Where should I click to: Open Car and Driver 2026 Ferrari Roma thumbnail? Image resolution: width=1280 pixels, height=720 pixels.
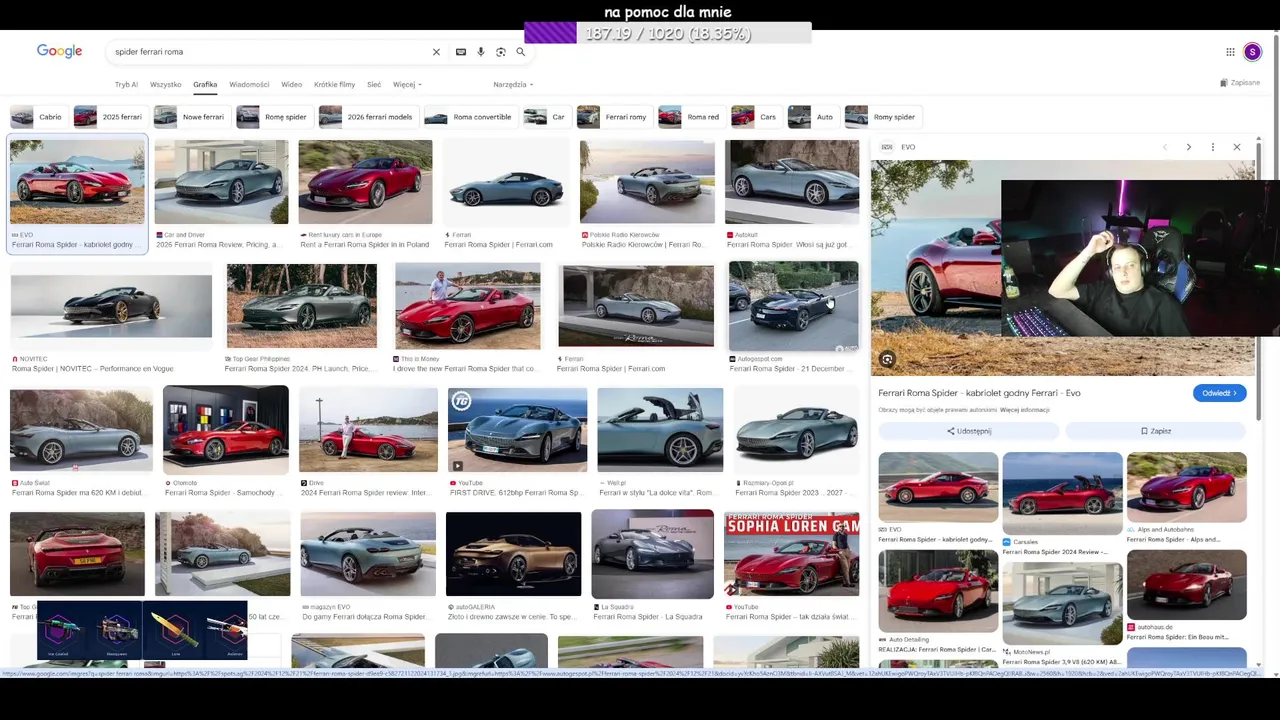pos(221,182)
